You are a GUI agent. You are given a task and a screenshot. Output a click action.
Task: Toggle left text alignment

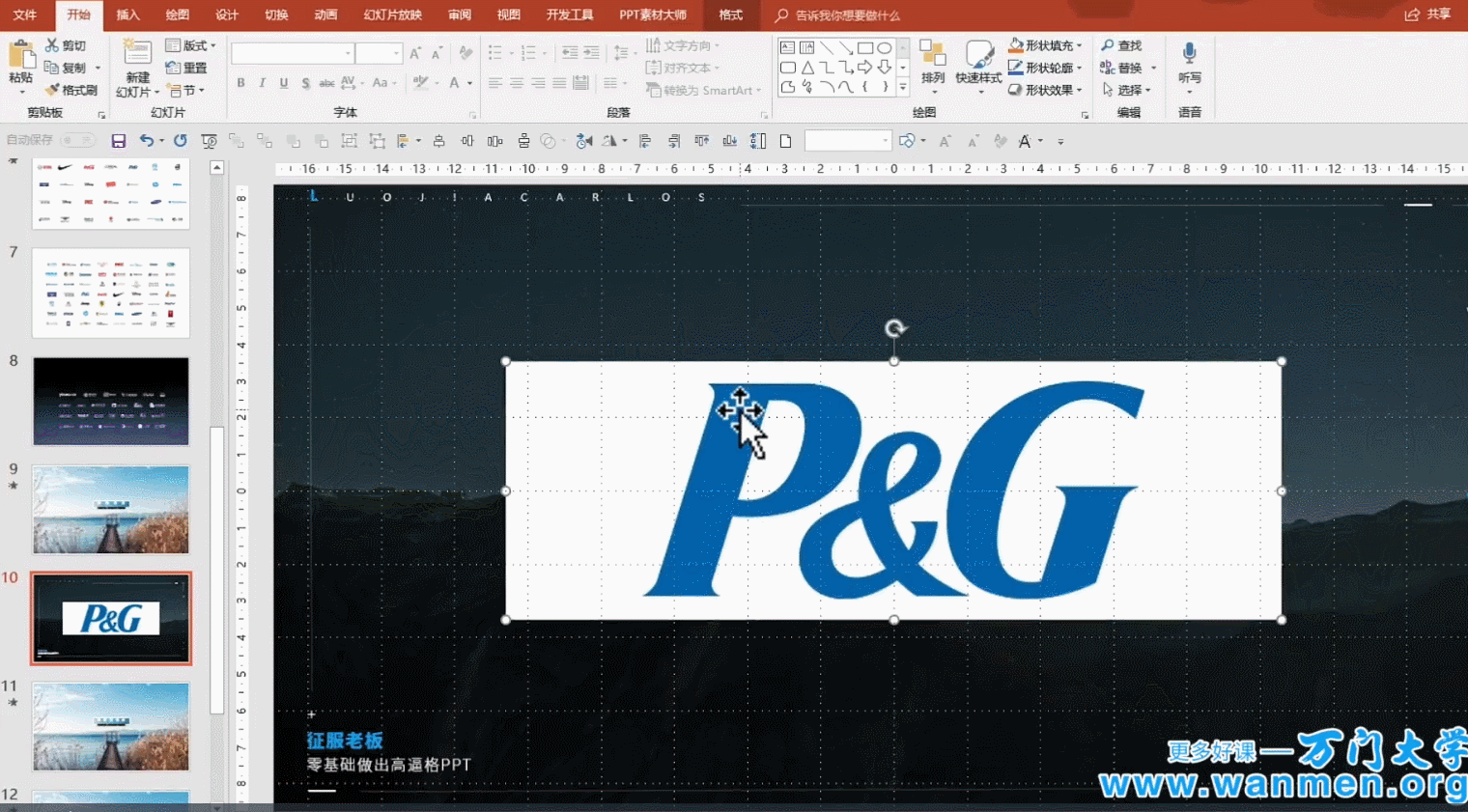click(495, 83)
